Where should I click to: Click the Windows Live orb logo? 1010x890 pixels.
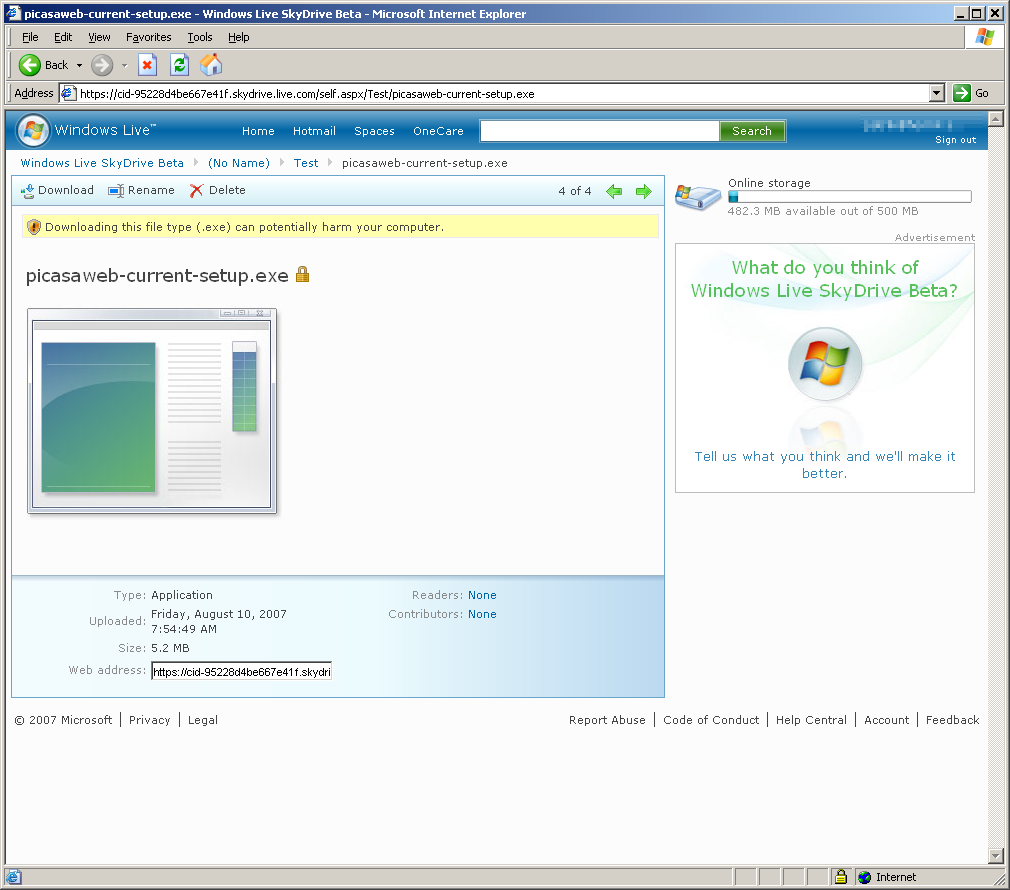[33, 131]
